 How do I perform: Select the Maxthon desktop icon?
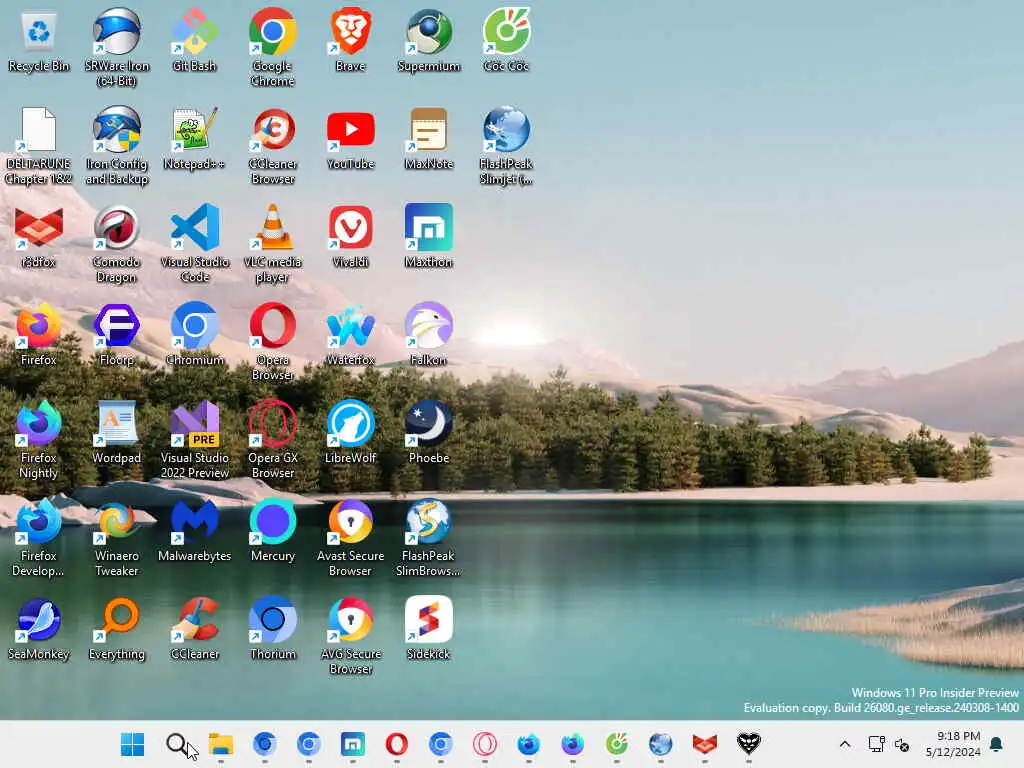click(x=429, y=236)
